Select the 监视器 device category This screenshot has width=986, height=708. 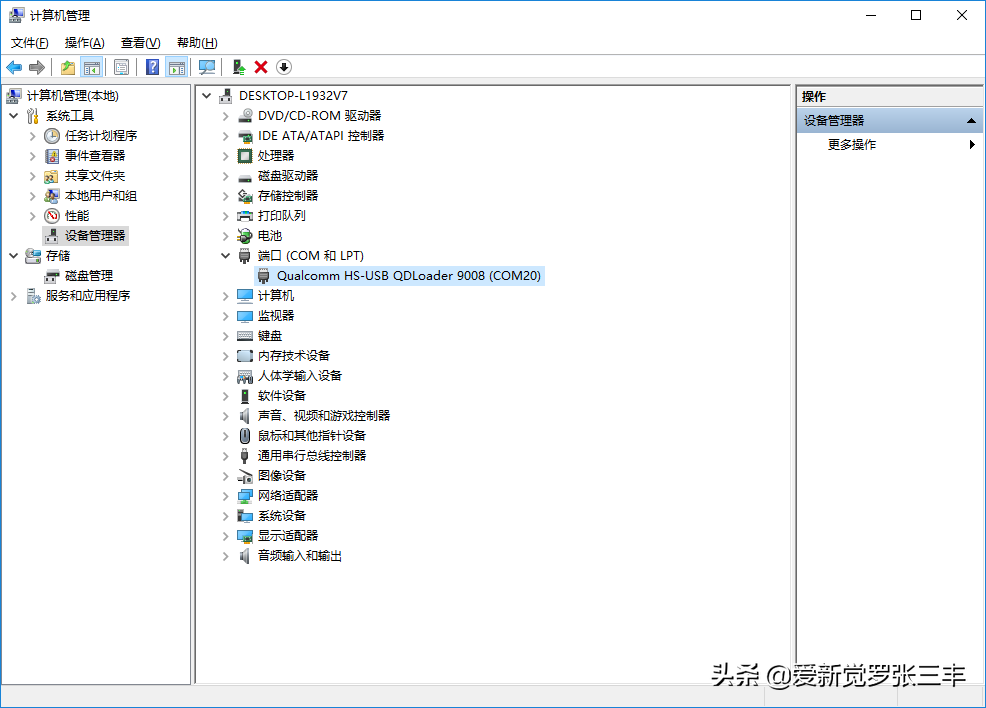pos(275,316)
